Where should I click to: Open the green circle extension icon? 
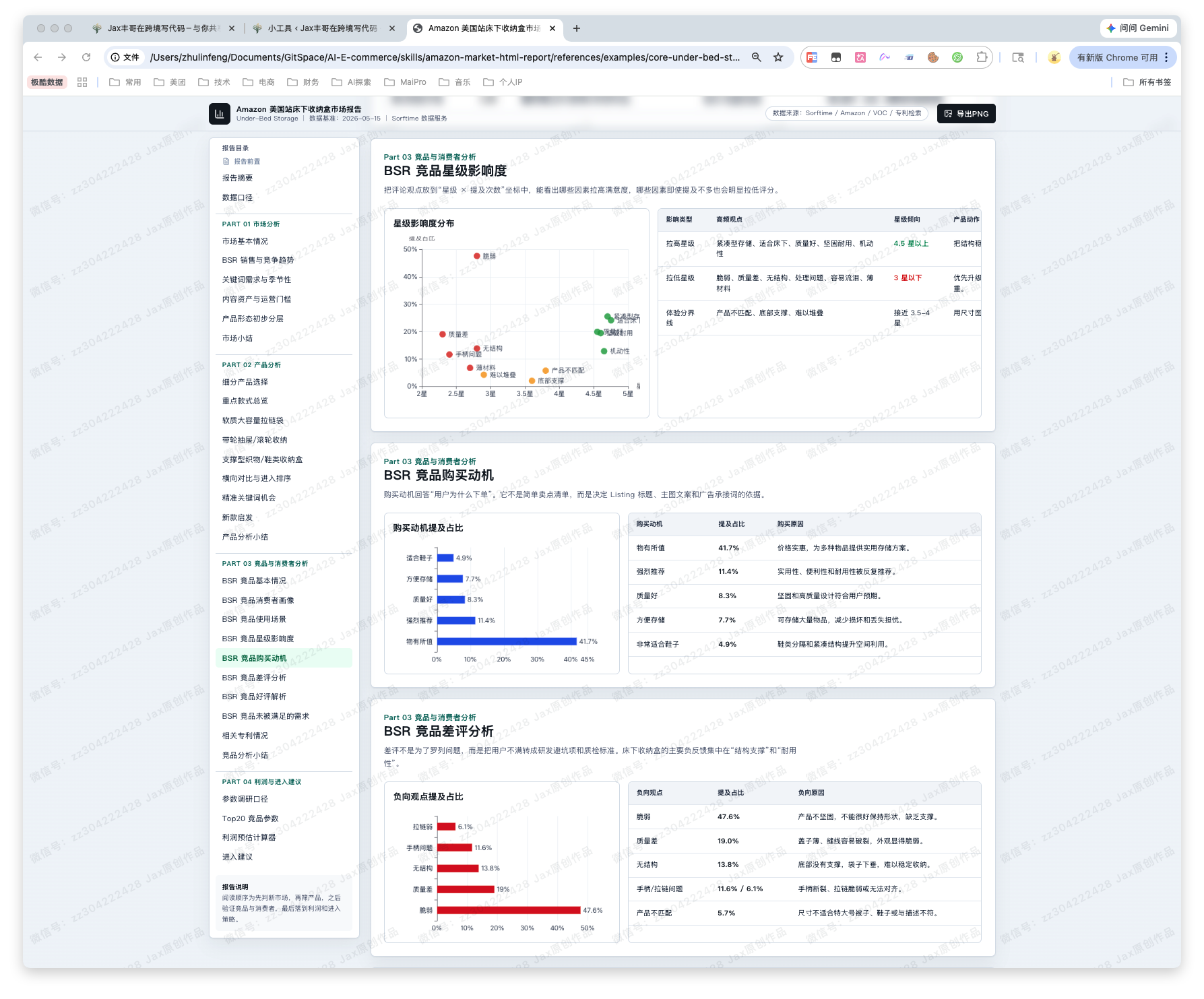point(957,57)
